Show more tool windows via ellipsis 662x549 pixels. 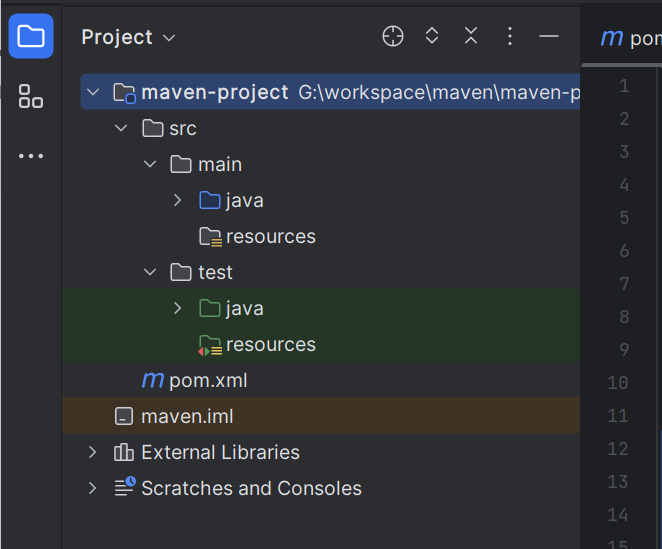[31, 156]
